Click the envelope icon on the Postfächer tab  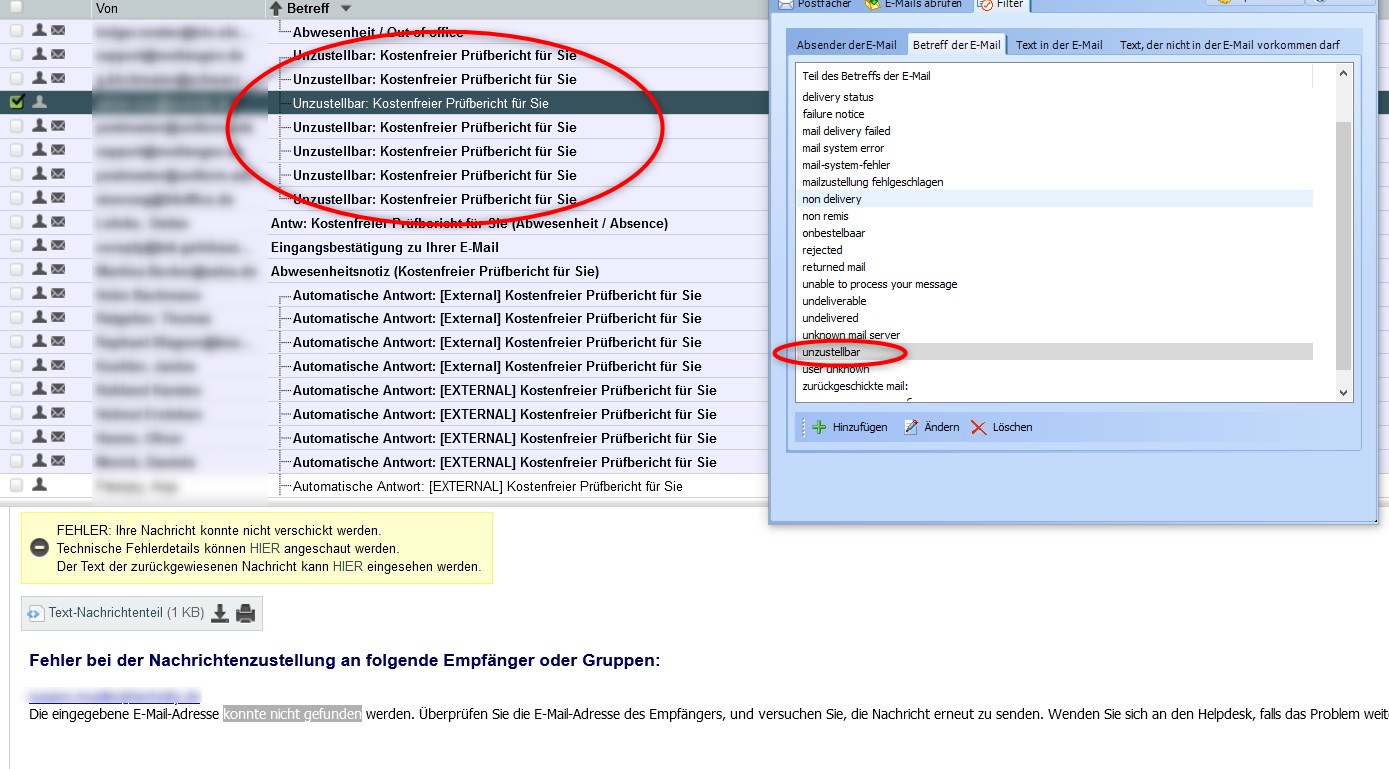pos(786,4)
